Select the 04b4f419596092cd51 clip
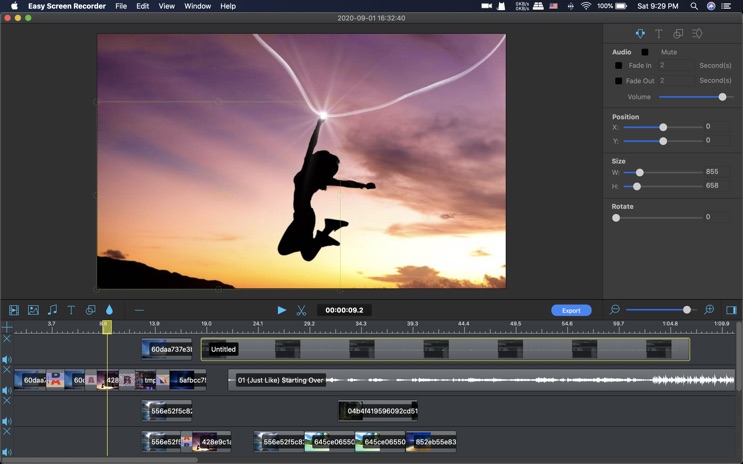Viewport: 743px width, 464px height. point(378,411)
